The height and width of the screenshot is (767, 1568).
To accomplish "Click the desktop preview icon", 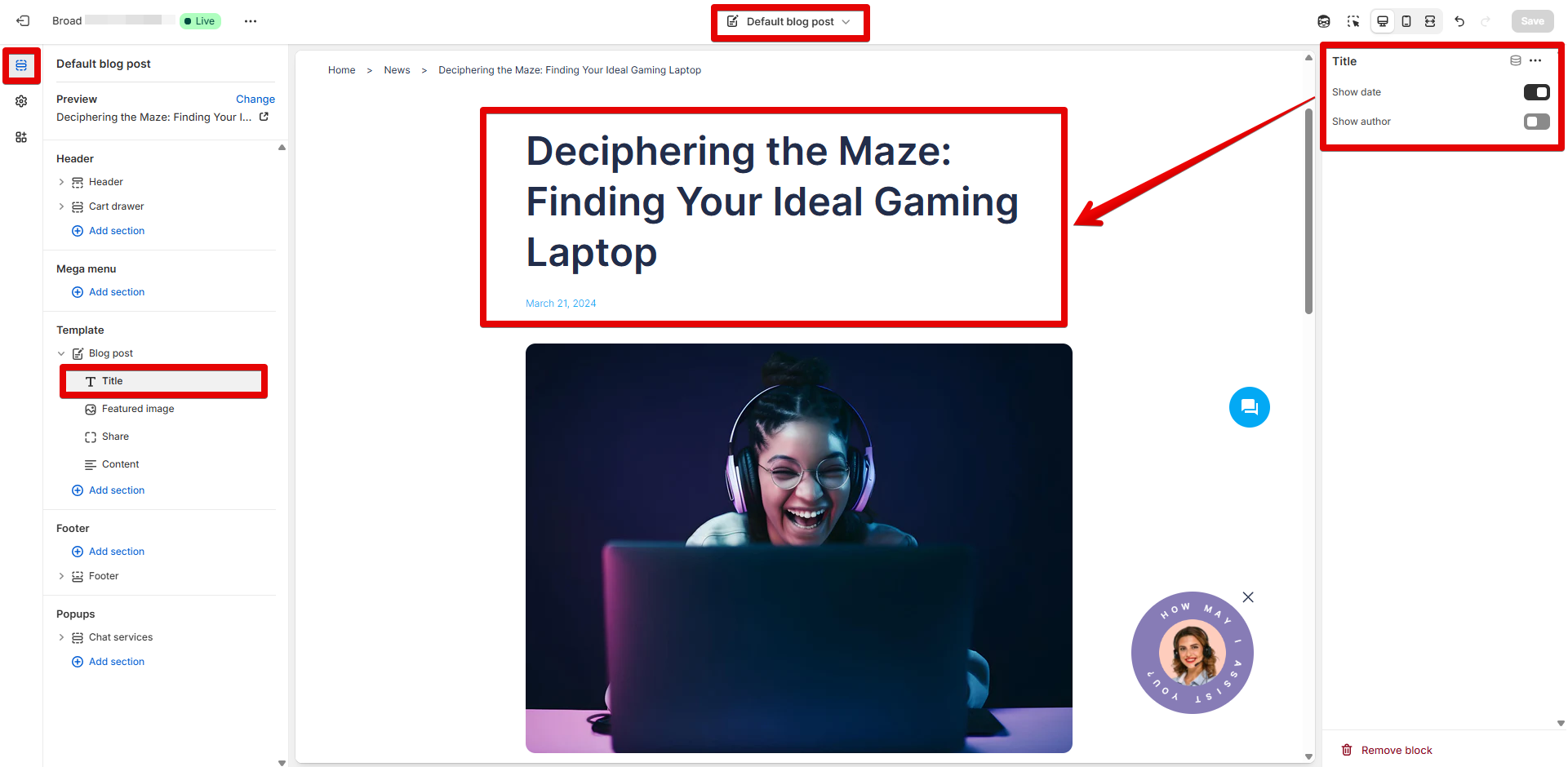I will pyautogui.click(x=1383, y=21).
